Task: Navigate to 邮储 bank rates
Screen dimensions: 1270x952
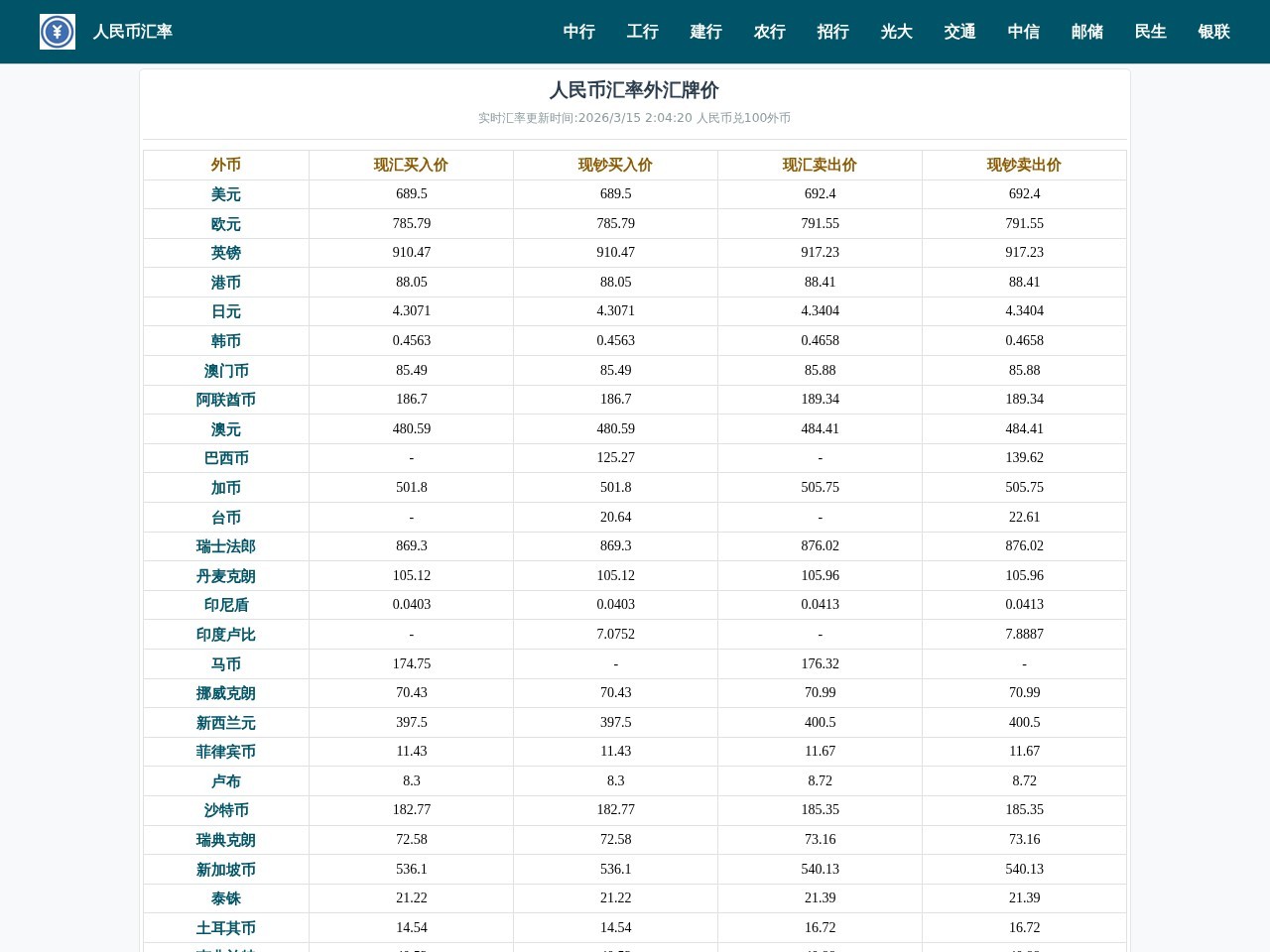Action: tap(1086, 32)
